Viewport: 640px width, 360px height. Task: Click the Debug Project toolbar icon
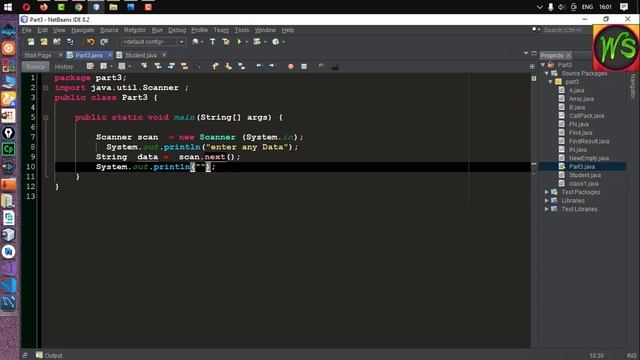pyautogui.click(x=257, y=42)
